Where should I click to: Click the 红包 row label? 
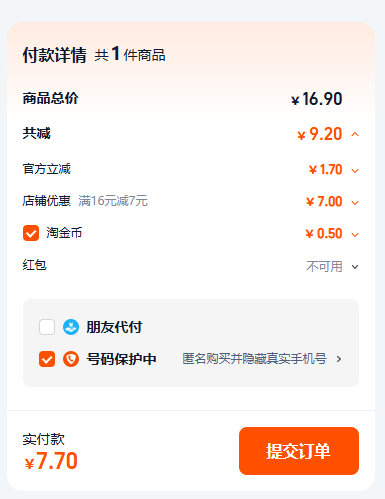[35, 265]
